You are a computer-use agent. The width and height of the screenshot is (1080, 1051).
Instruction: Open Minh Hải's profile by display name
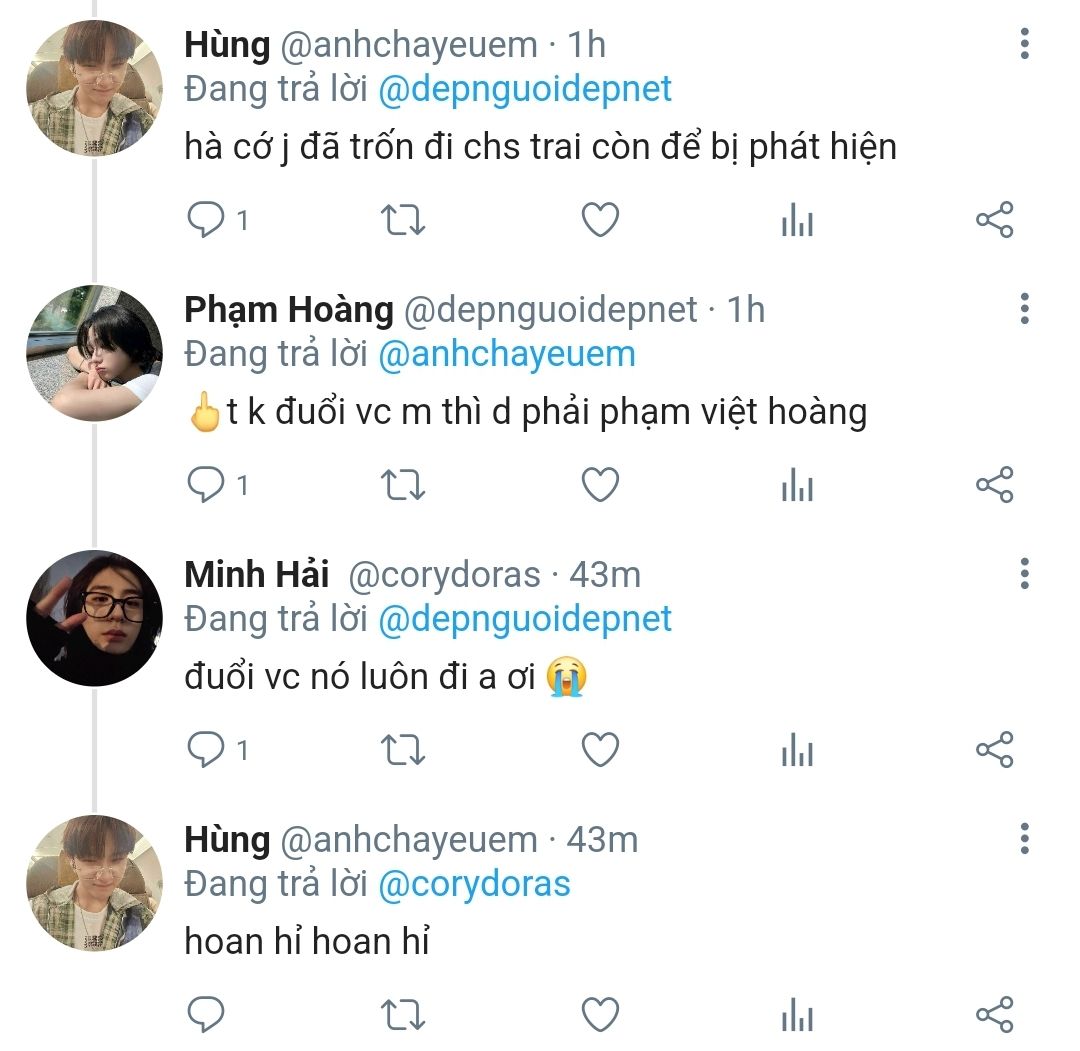click(x=257, y=575)
